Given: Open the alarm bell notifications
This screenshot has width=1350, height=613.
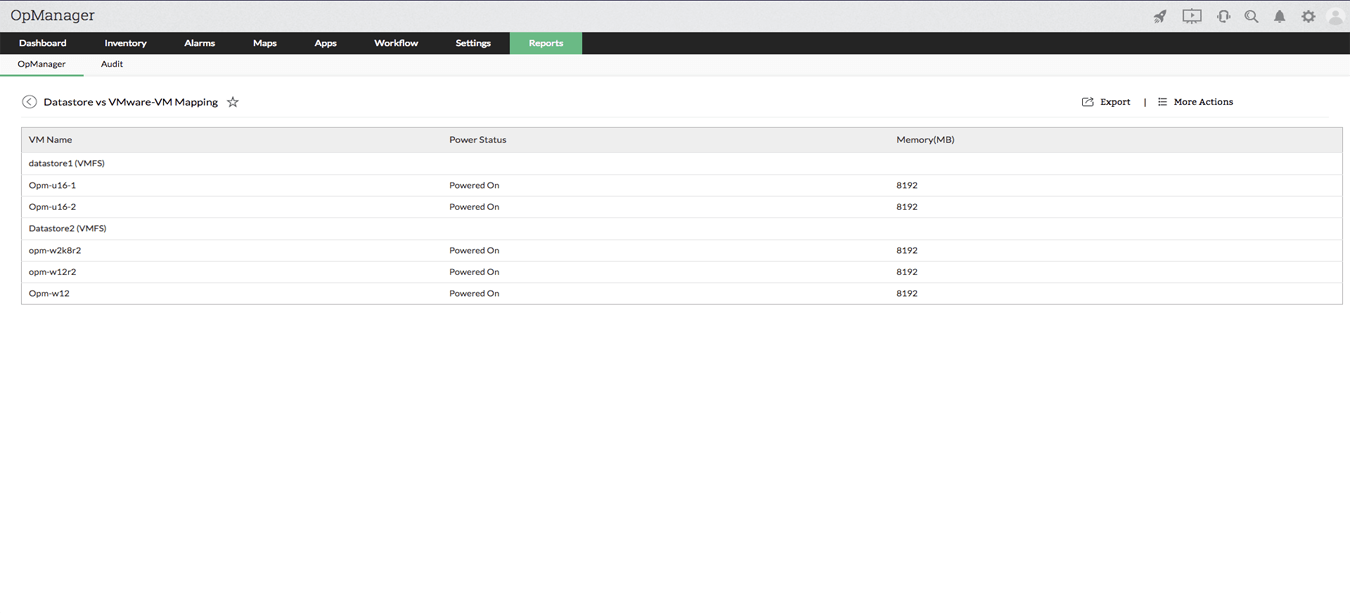Looking at the screenshot, I should (x=1280, y=16).
